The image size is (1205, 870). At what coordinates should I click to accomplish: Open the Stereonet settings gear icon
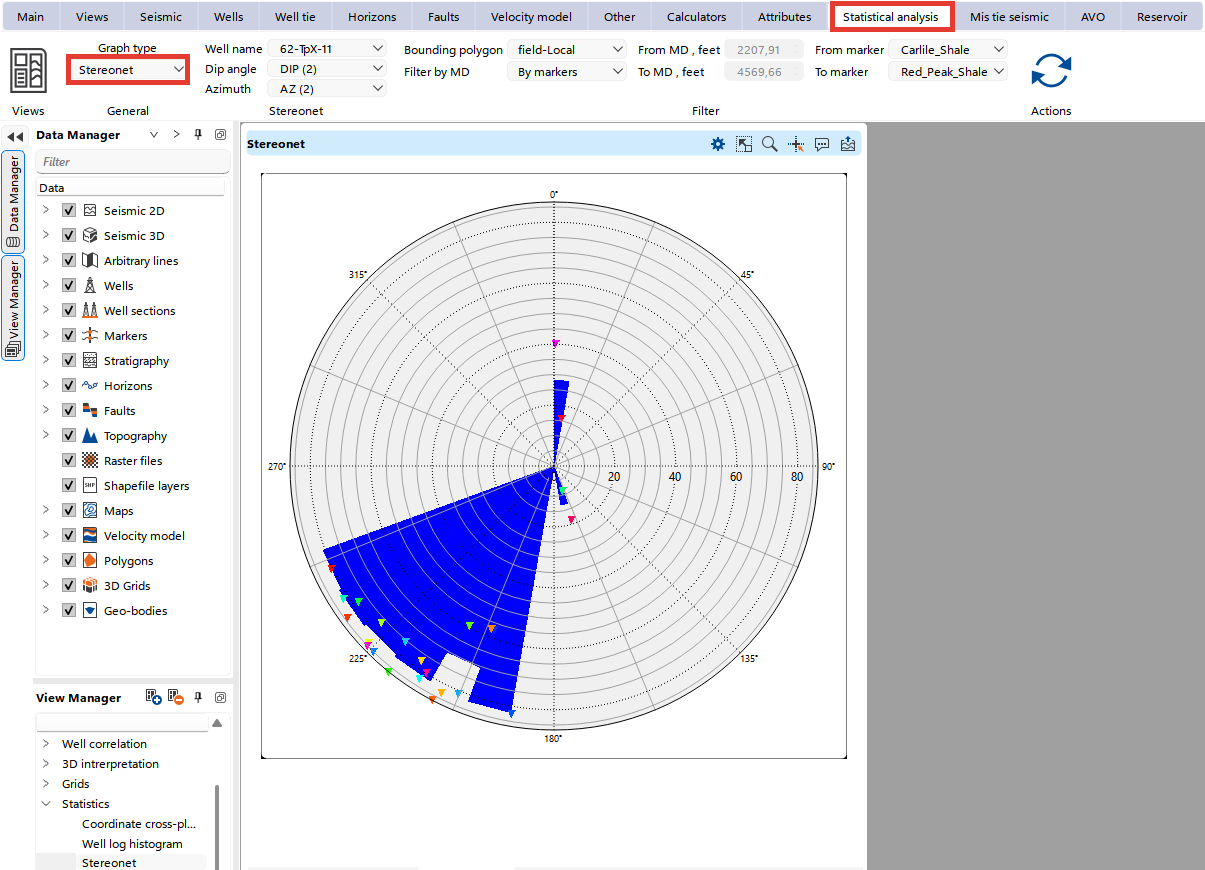(717, 144)
